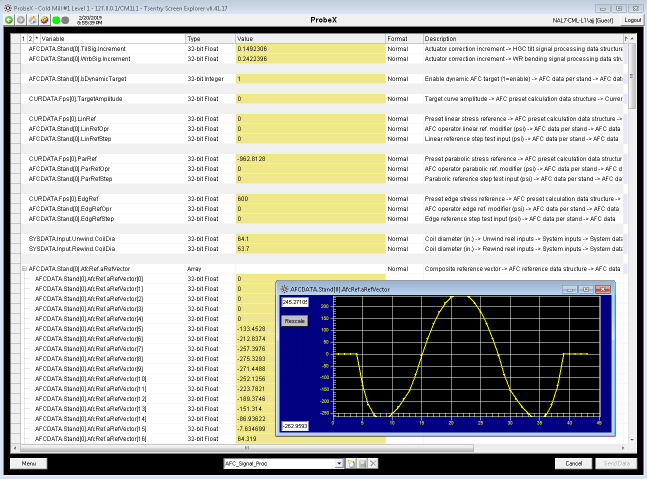This screenshot has height=479, width=647.
Task: Open the home screen icon
Action: (33, 20)
